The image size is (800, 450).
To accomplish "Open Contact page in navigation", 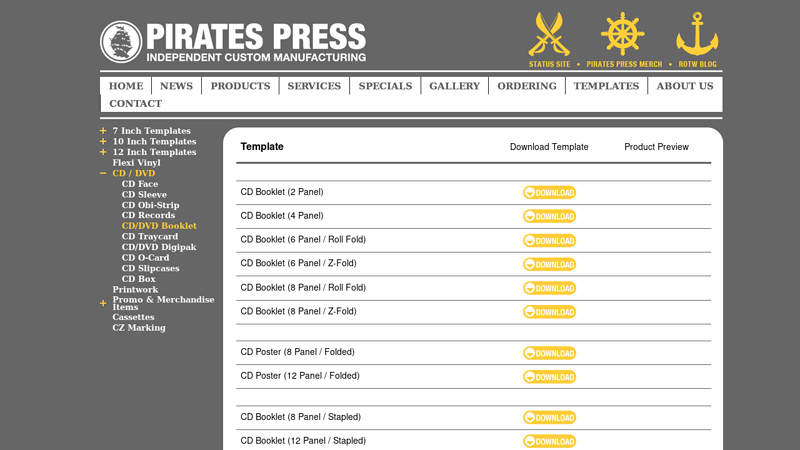I will [135, 104].
